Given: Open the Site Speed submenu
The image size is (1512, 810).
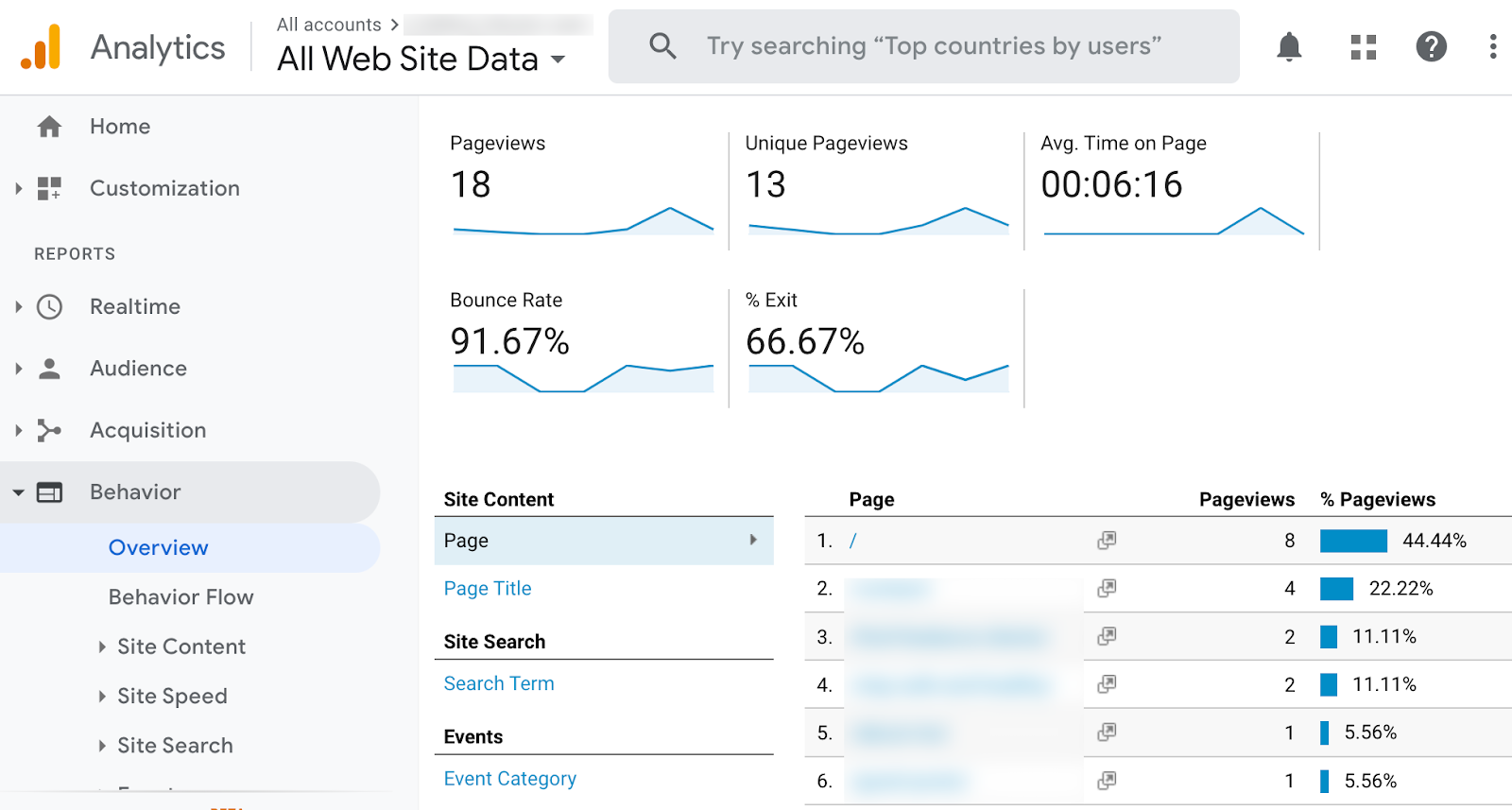Looking at the screenshot, I should pyautogui.click(x=172, y=697).
